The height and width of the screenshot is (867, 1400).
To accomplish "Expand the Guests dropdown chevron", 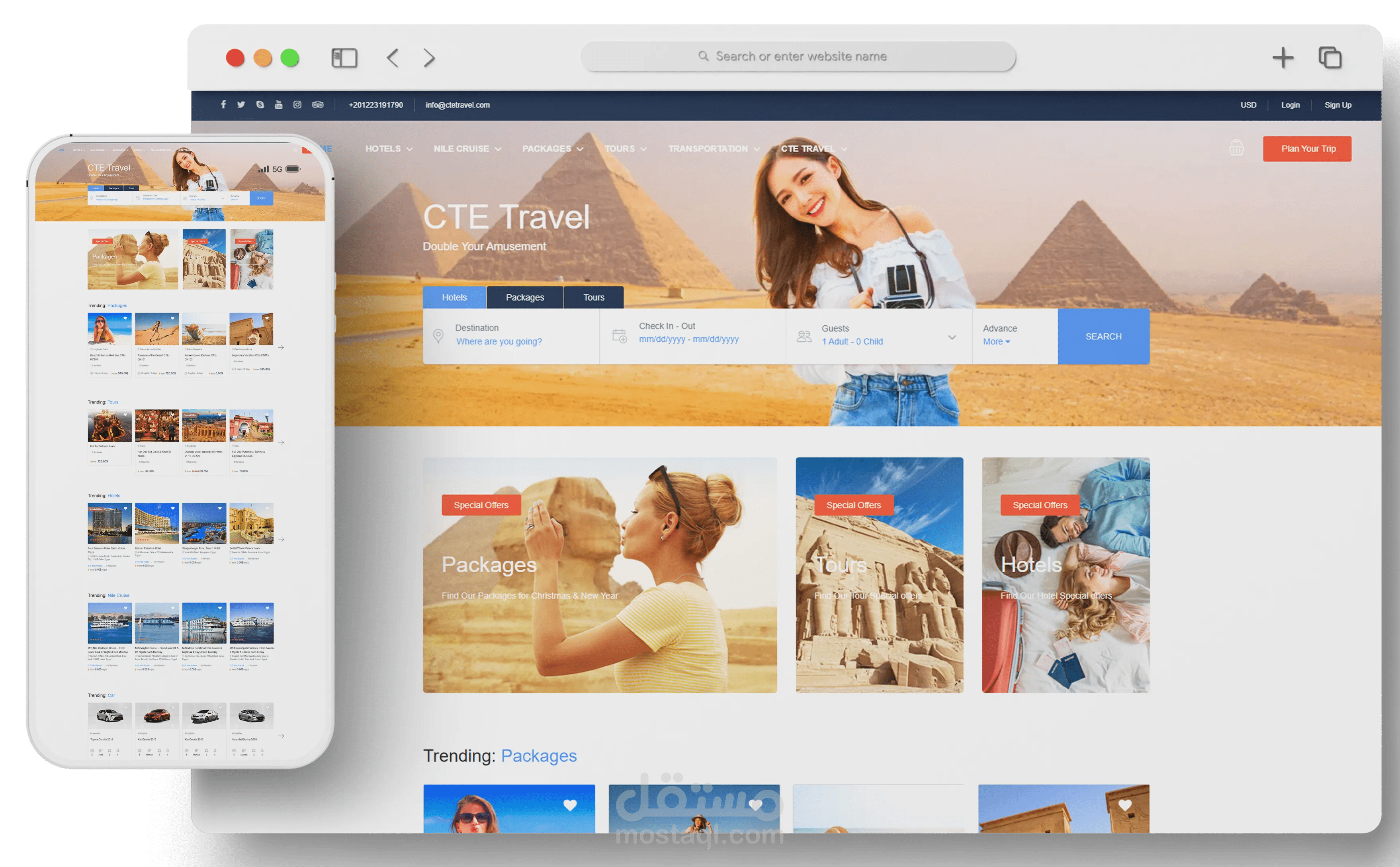I will tap(952, 337).
